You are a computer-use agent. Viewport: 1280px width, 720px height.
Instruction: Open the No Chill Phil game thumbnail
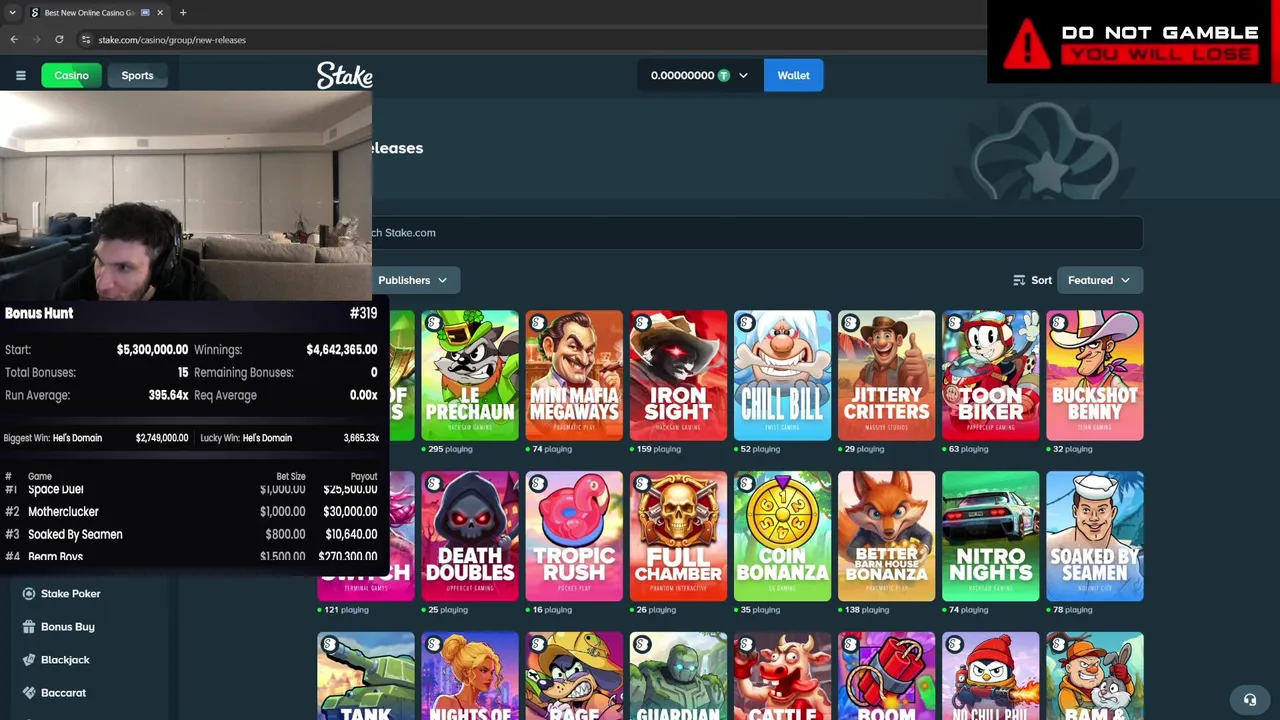990,676
